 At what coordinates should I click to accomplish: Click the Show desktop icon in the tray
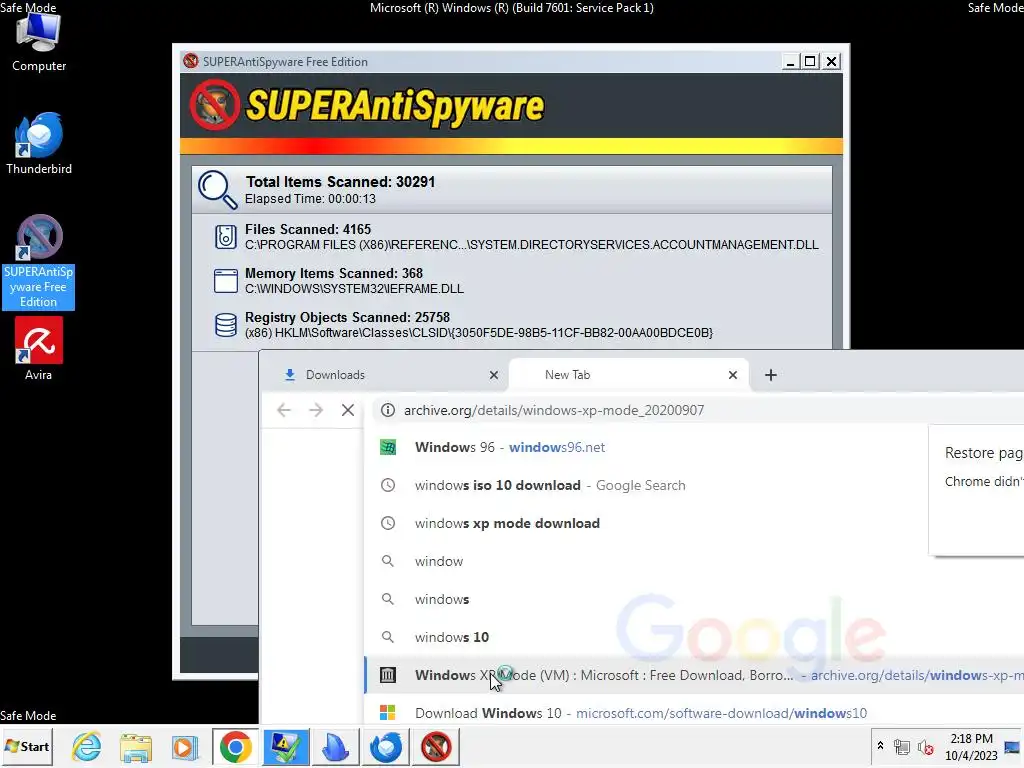click(x=1012, y=746)
